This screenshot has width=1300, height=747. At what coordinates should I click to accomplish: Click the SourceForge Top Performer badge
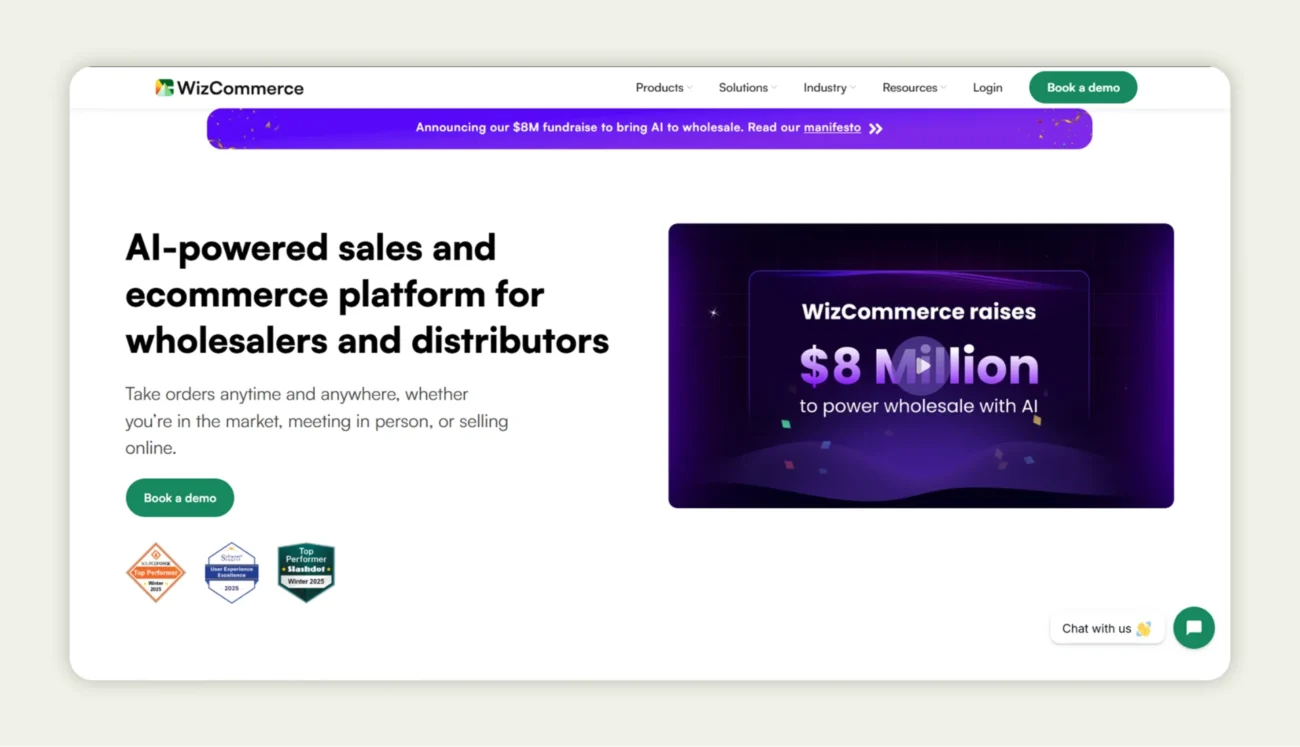point(156,572)
